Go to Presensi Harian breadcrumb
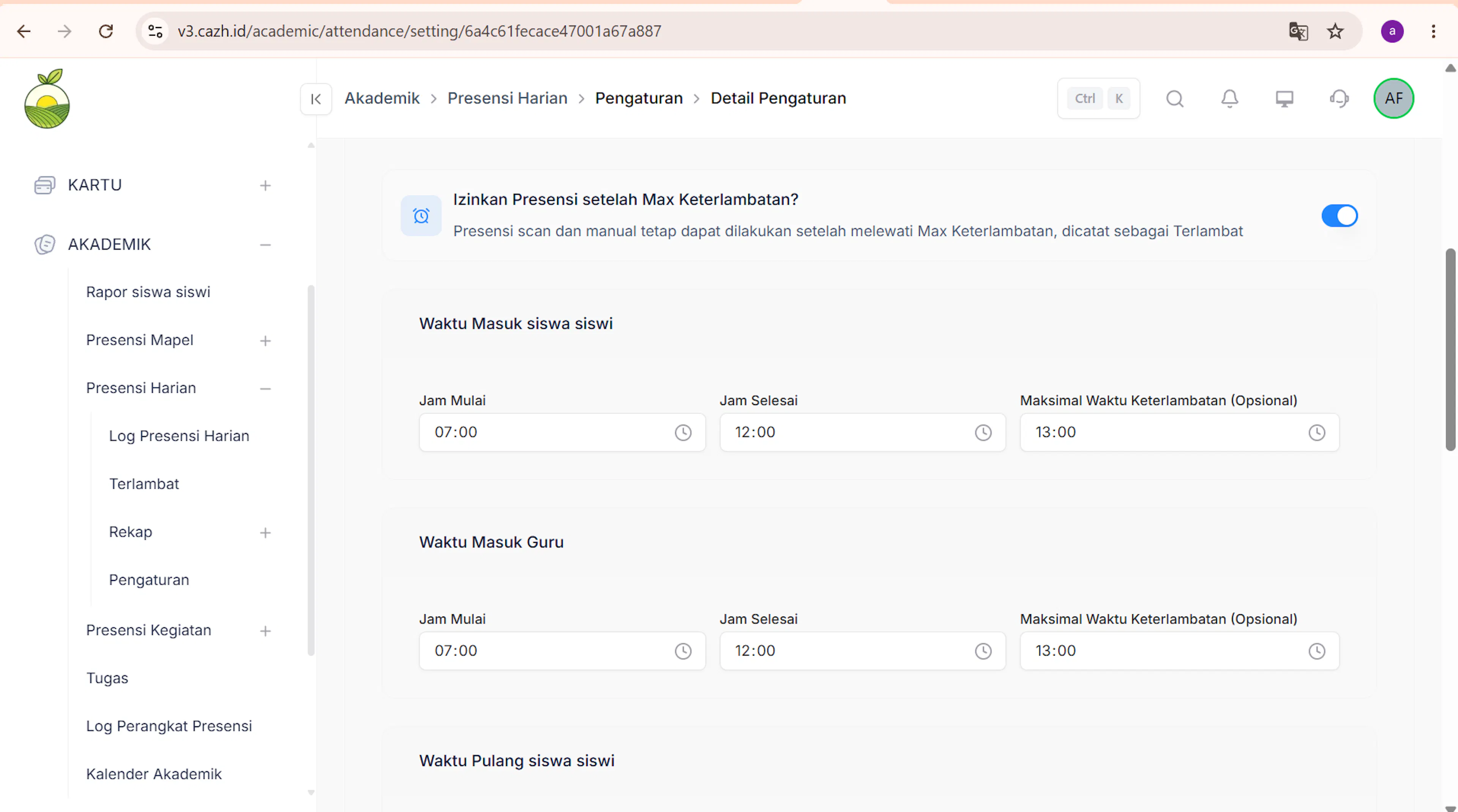 [507, 98]
